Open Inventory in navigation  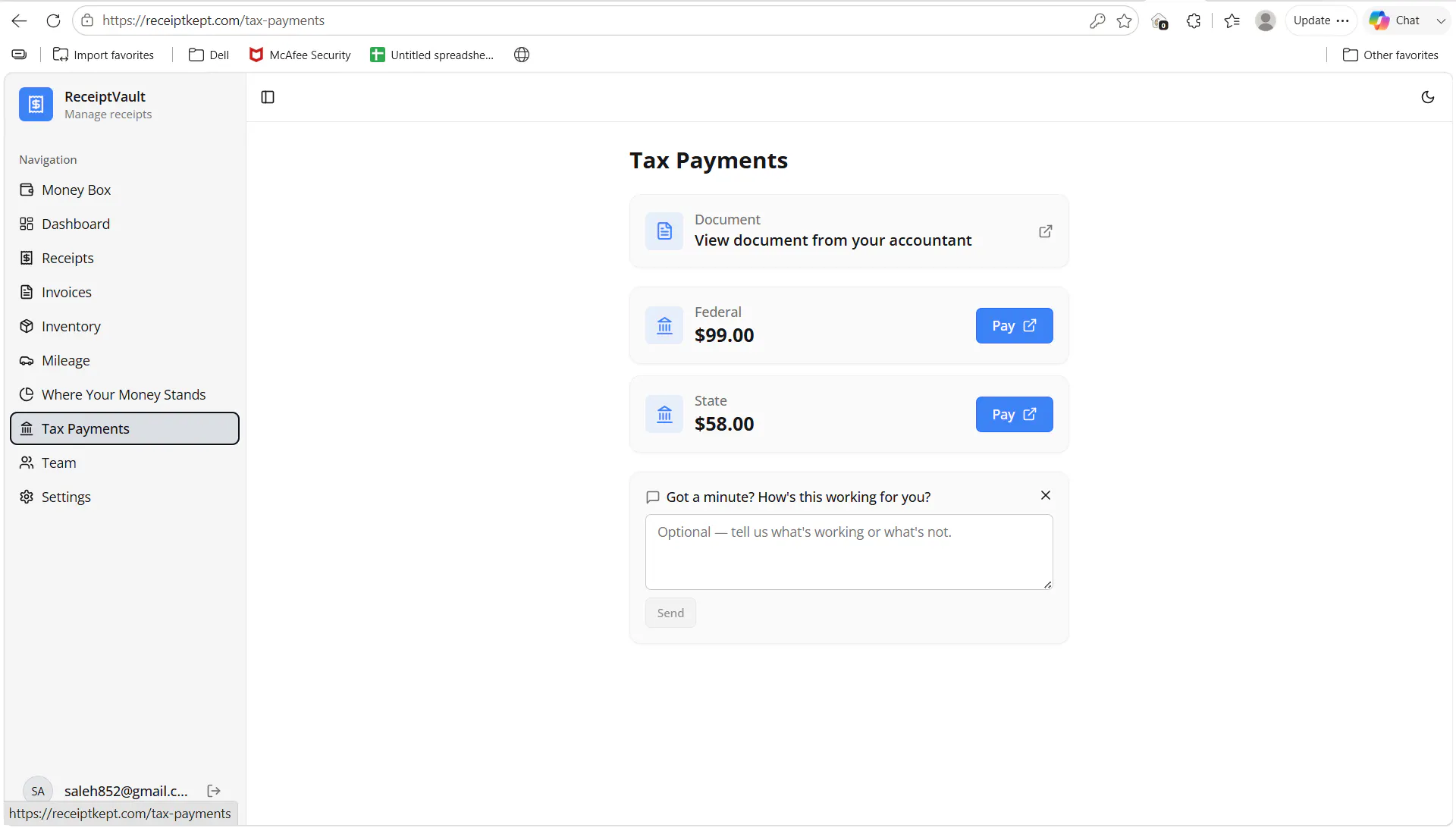125,326
